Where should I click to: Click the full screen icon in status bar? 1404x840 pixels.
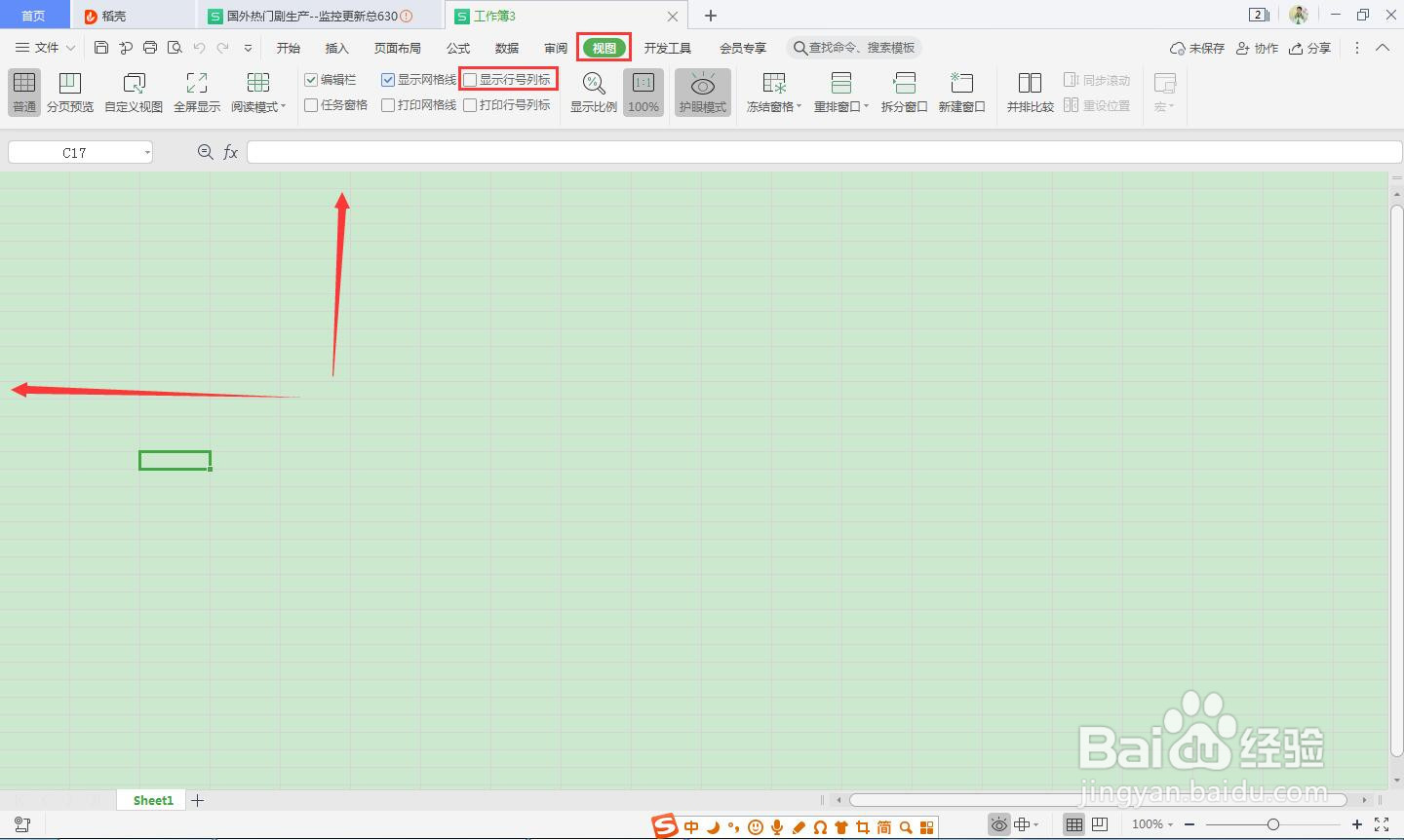coord(1382,824)
